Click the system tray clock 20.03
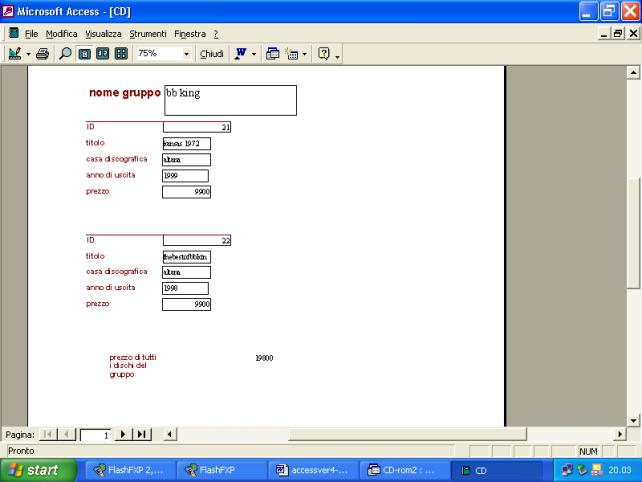The image size is (642, 482). point(619,470)
